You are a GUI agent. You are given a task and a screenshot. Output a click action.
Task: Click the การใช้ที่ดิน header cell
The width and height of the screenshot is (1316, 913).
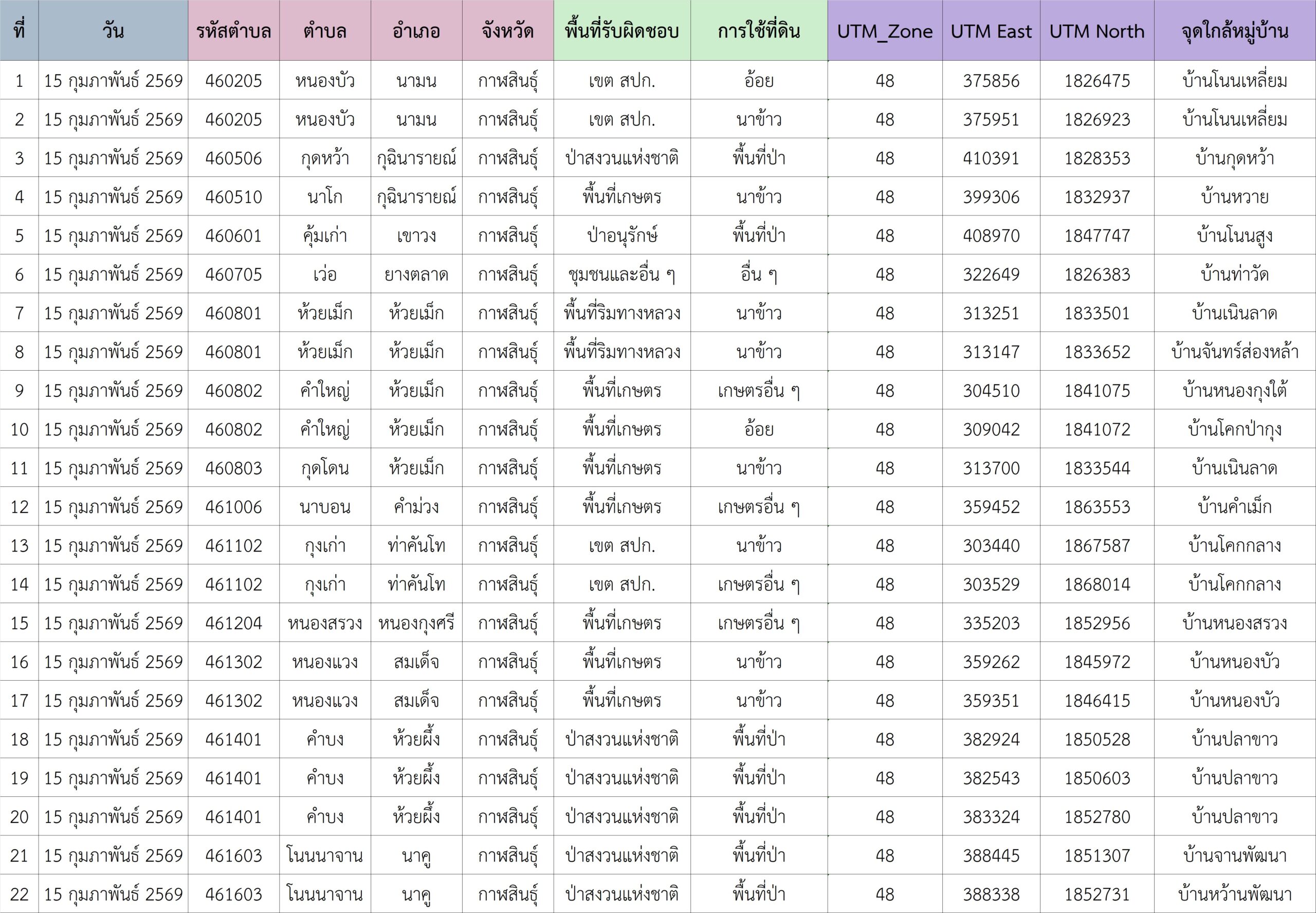pos(758,30)
